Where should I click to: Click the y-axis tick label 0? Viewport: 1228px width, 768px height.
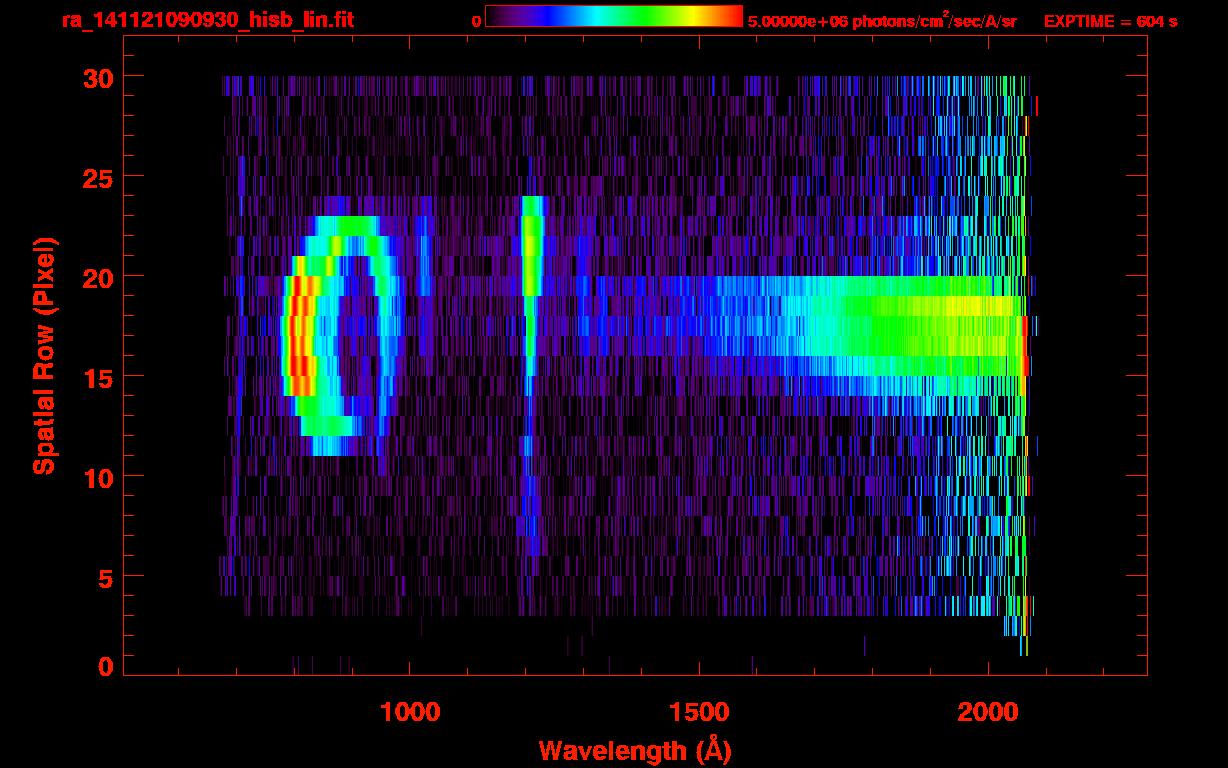(x=105, y=667)
